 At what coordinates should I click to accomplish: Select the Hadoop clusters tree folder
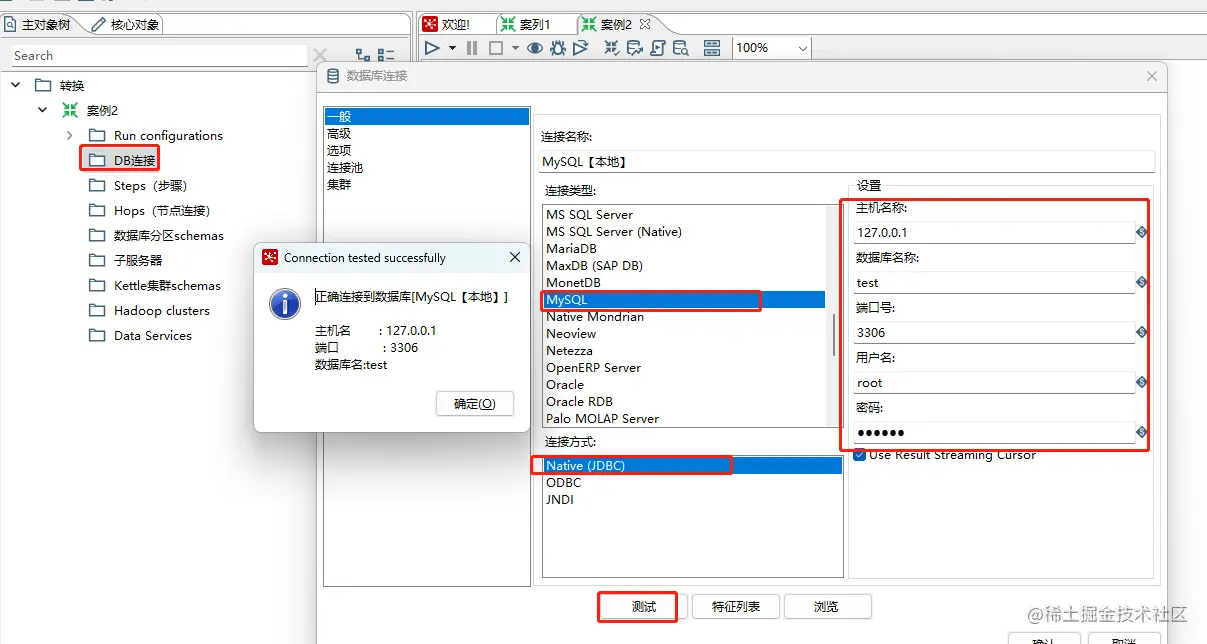click(x=149, y=310)
